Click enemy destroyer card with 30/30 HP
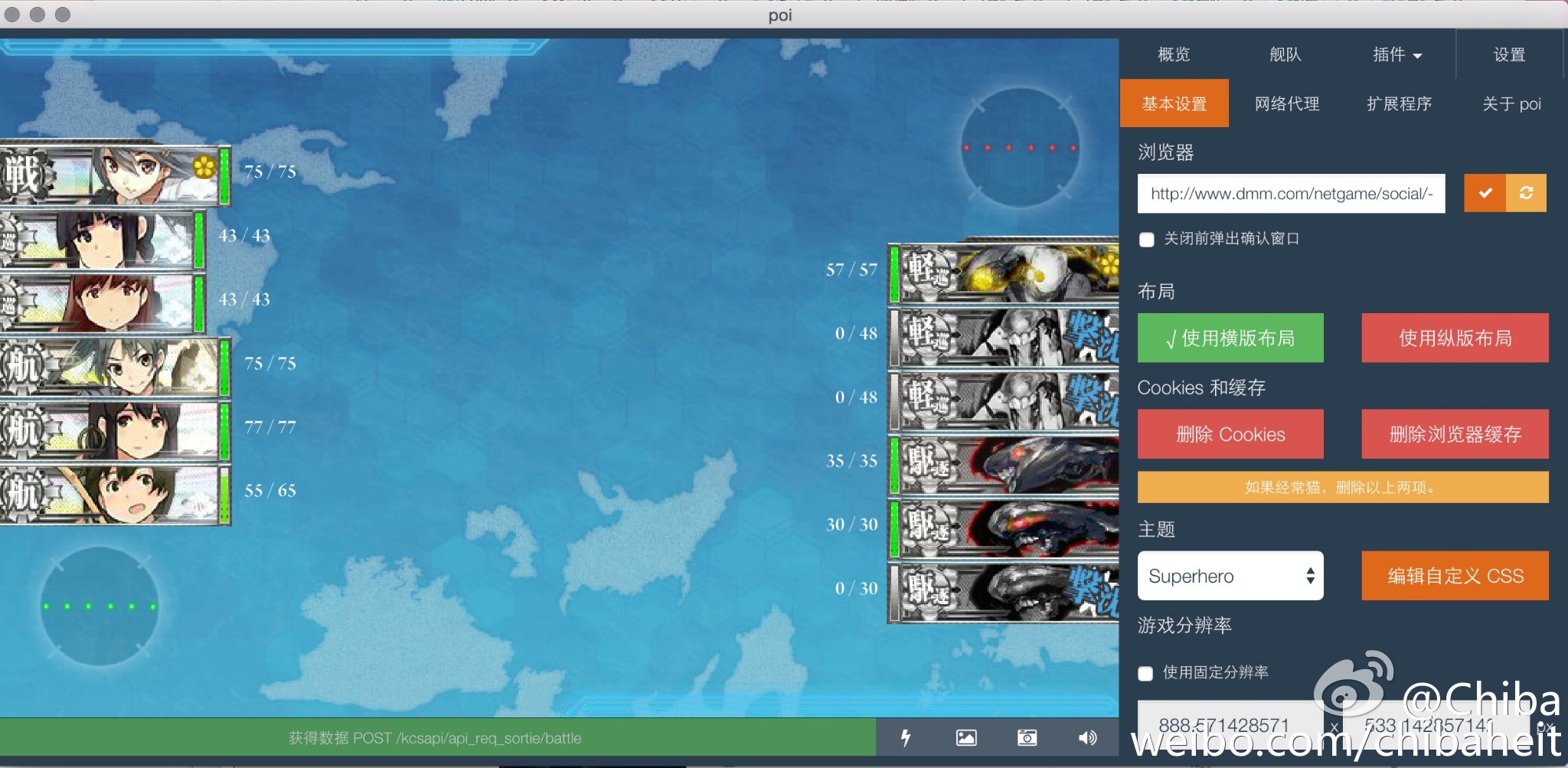Screen dimensions: 1568x768 (1003, 528)
